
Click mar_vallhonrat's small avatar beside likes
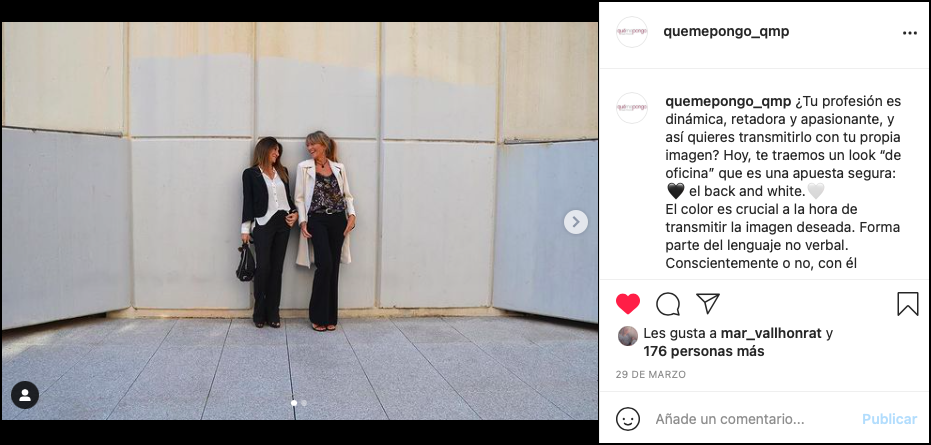(x=628, y=336)
